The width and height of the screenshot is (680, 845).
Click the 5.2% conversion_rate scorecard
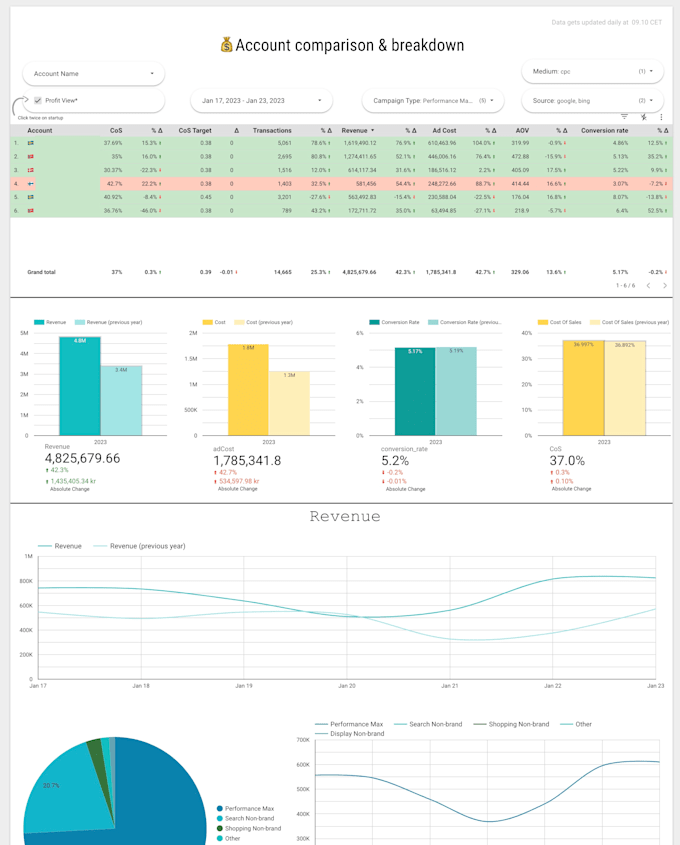coord(395,461)
